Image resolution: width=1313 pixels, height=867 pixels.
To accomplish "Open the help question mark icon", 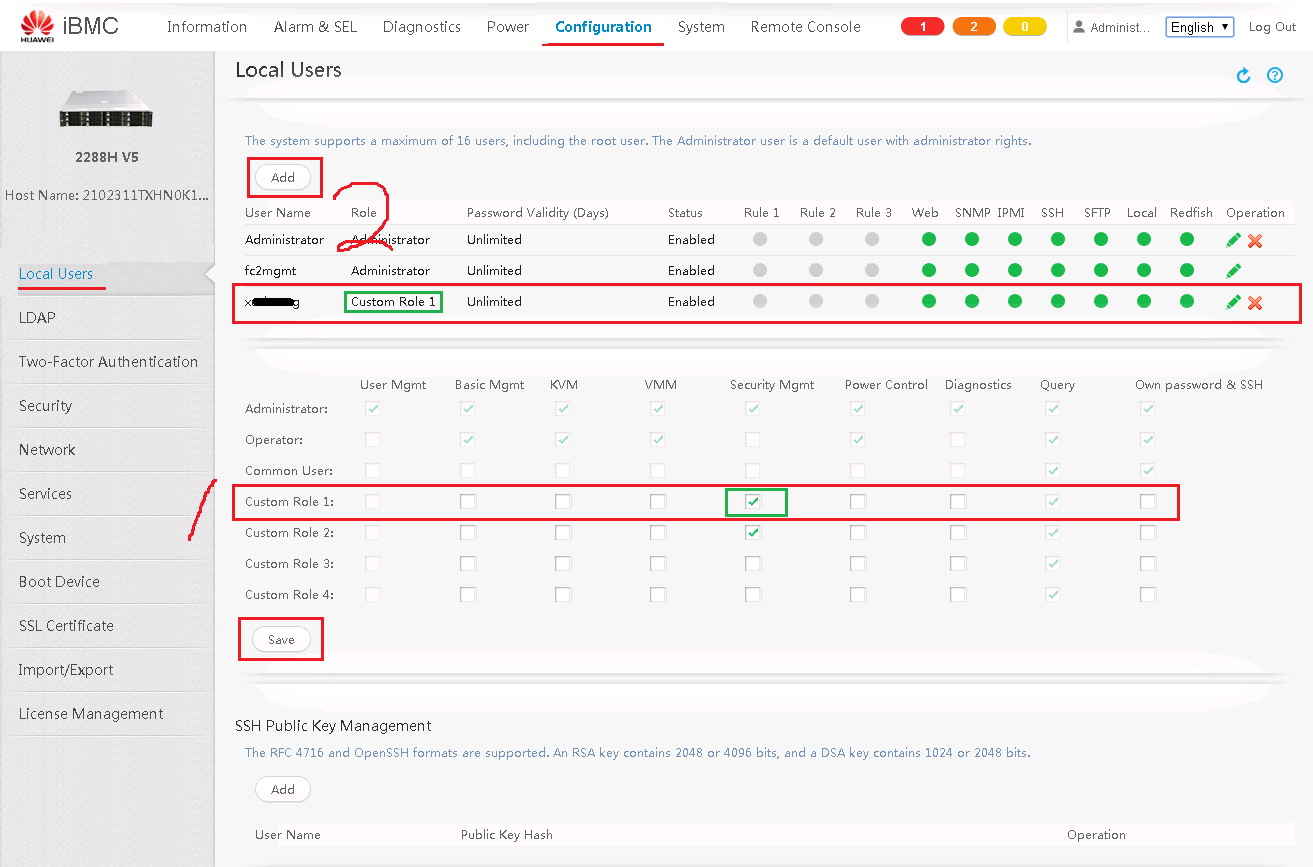I will [1275, 75].
